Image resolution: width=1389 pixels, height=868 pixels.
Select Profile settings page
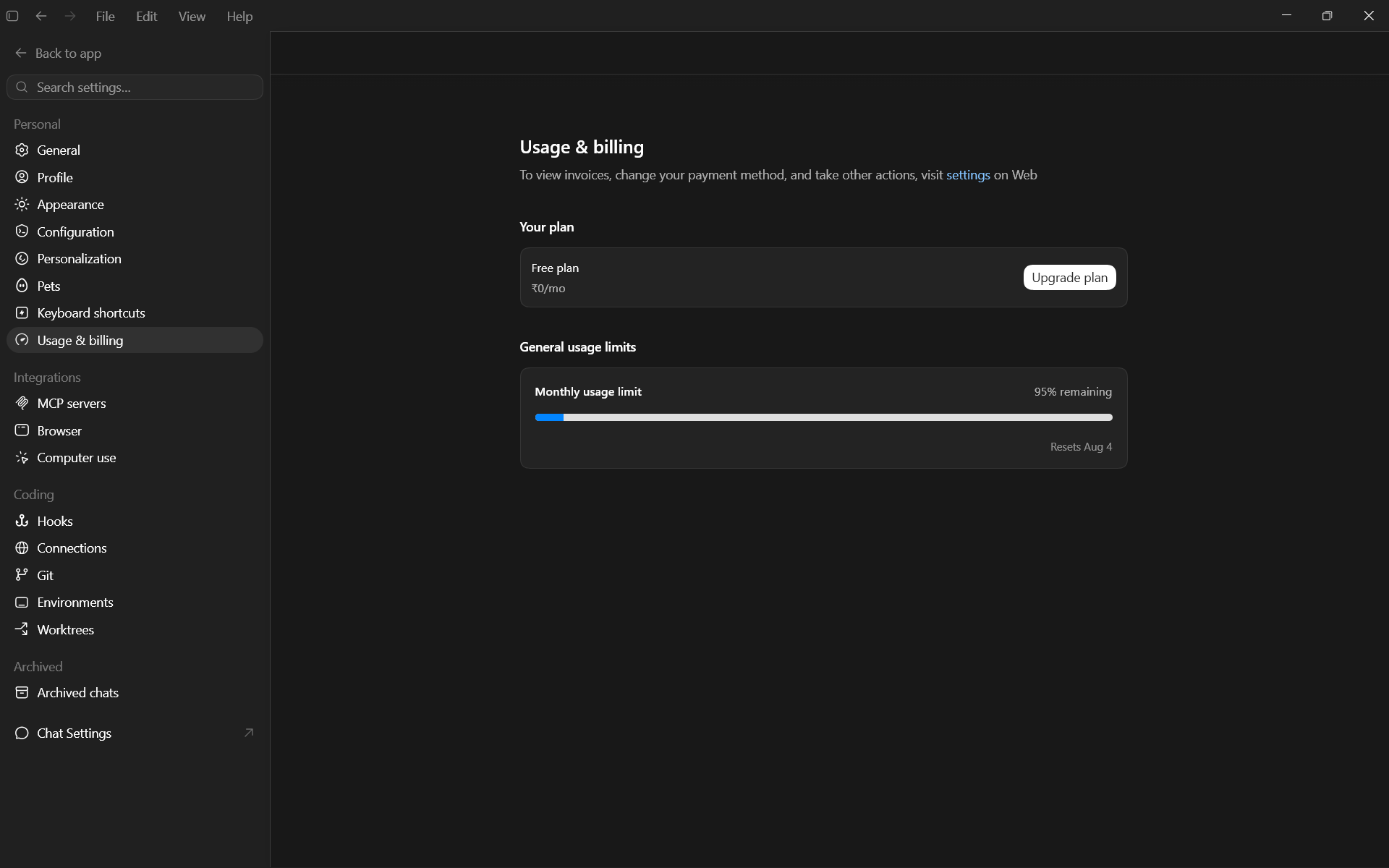pos(135,177)
